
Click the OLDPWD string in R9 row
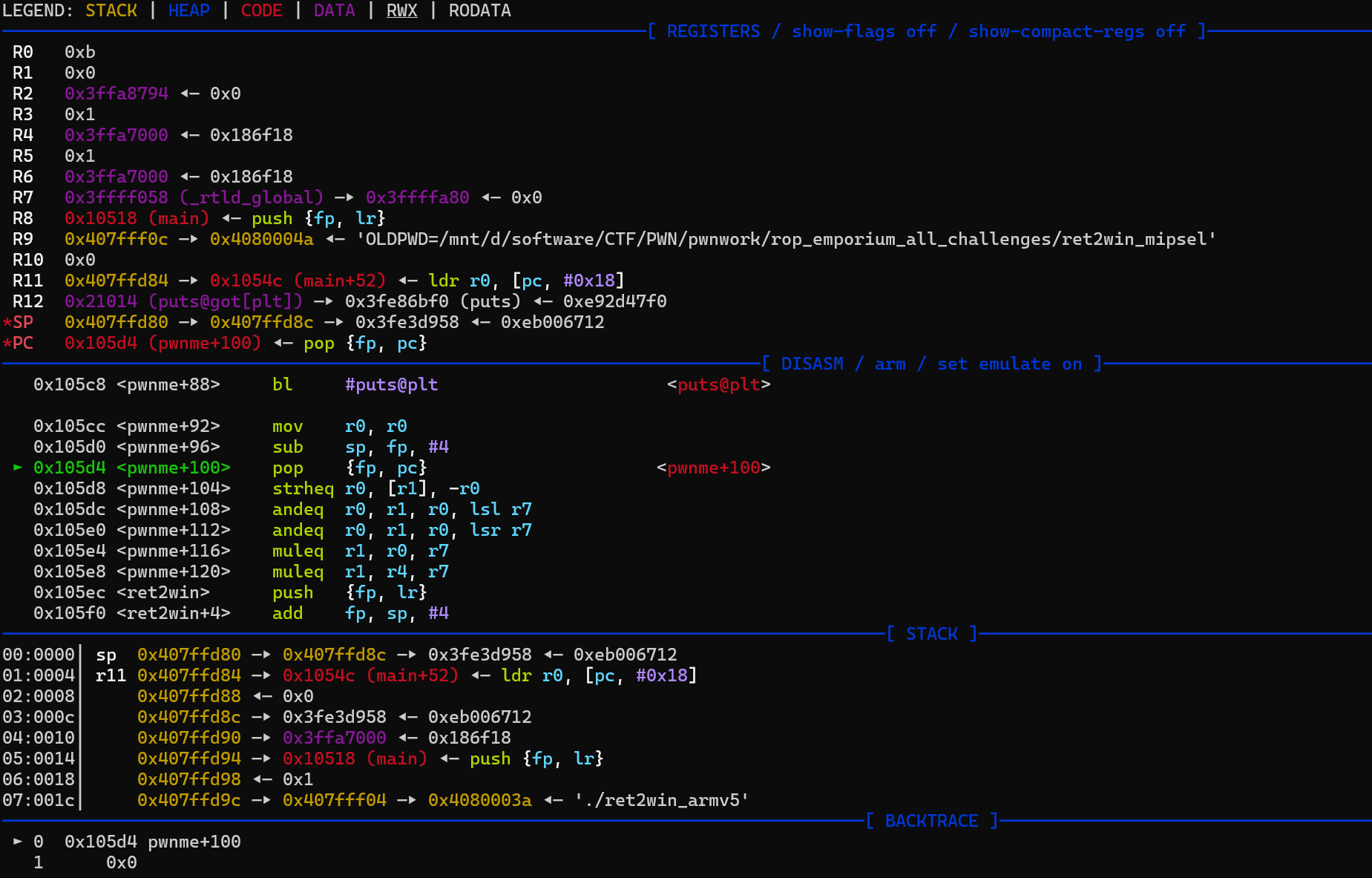click(x=787, y=239)
